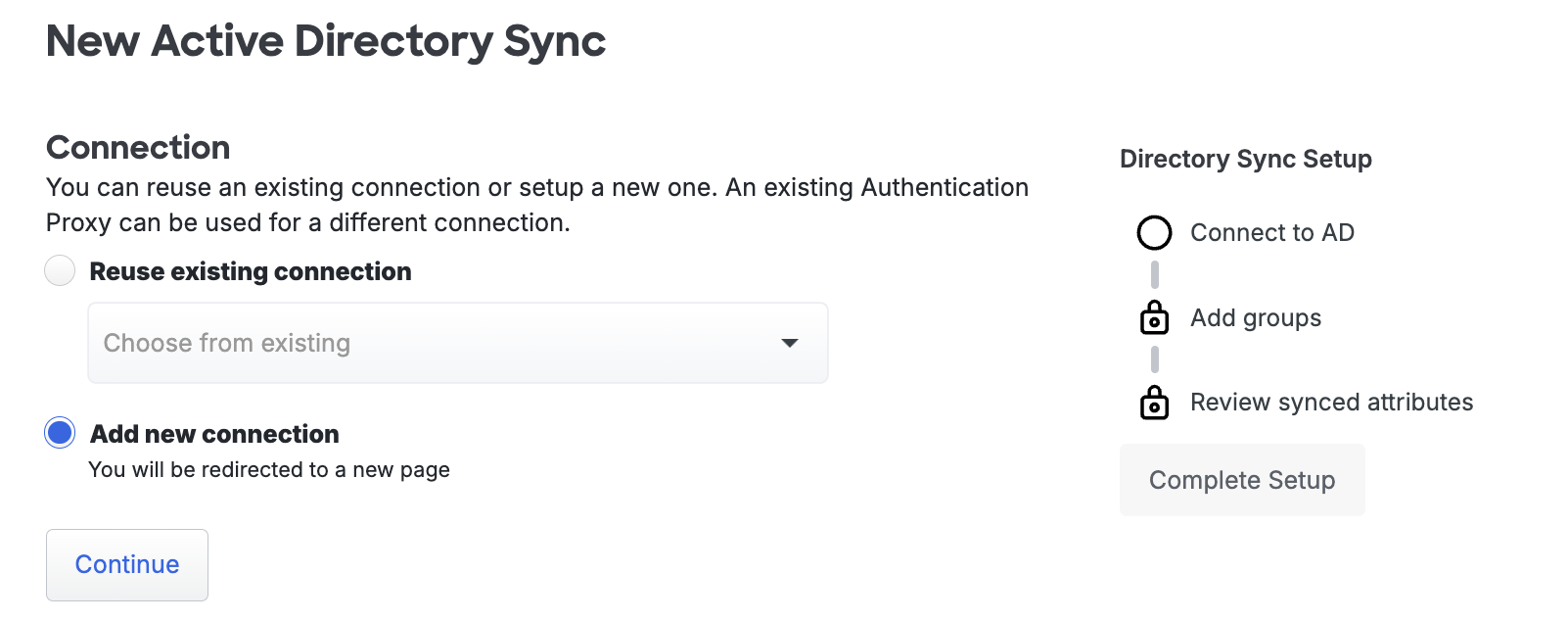1568x621 pixels.
Task: Click the New Active Directory Sync title
Action: [326, 41]
